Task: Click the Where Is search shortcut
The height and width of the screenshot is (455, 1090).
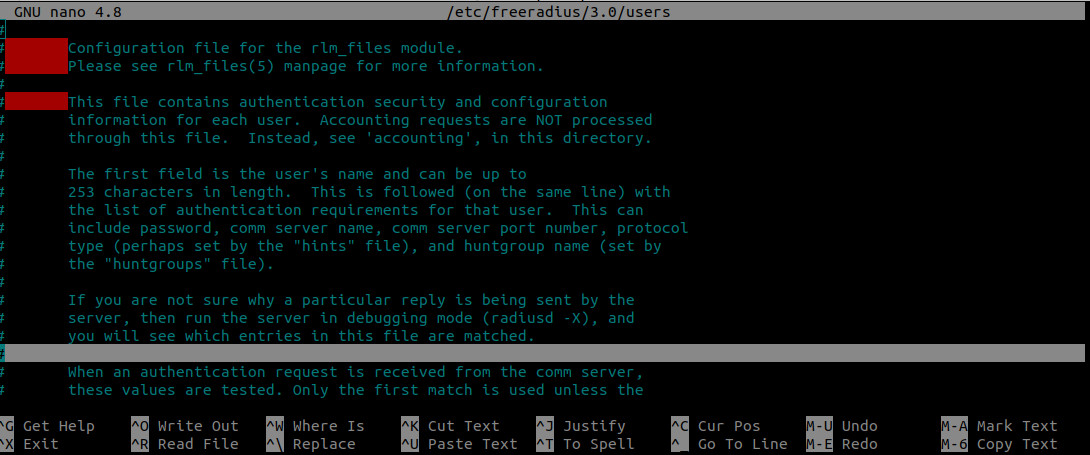Action: pyautogui.click(x=328, y=426)
